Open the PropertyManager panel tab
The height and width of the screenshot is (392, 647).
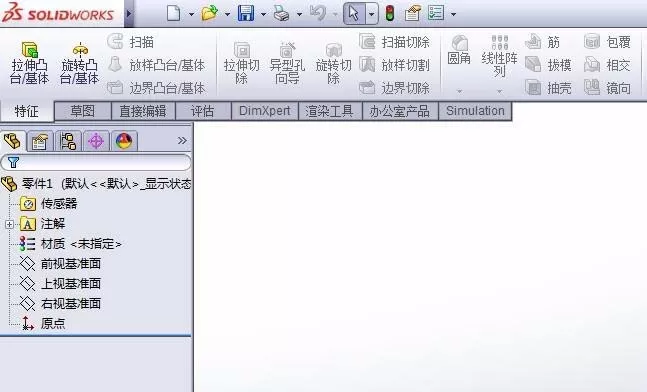tap(40, 142)
